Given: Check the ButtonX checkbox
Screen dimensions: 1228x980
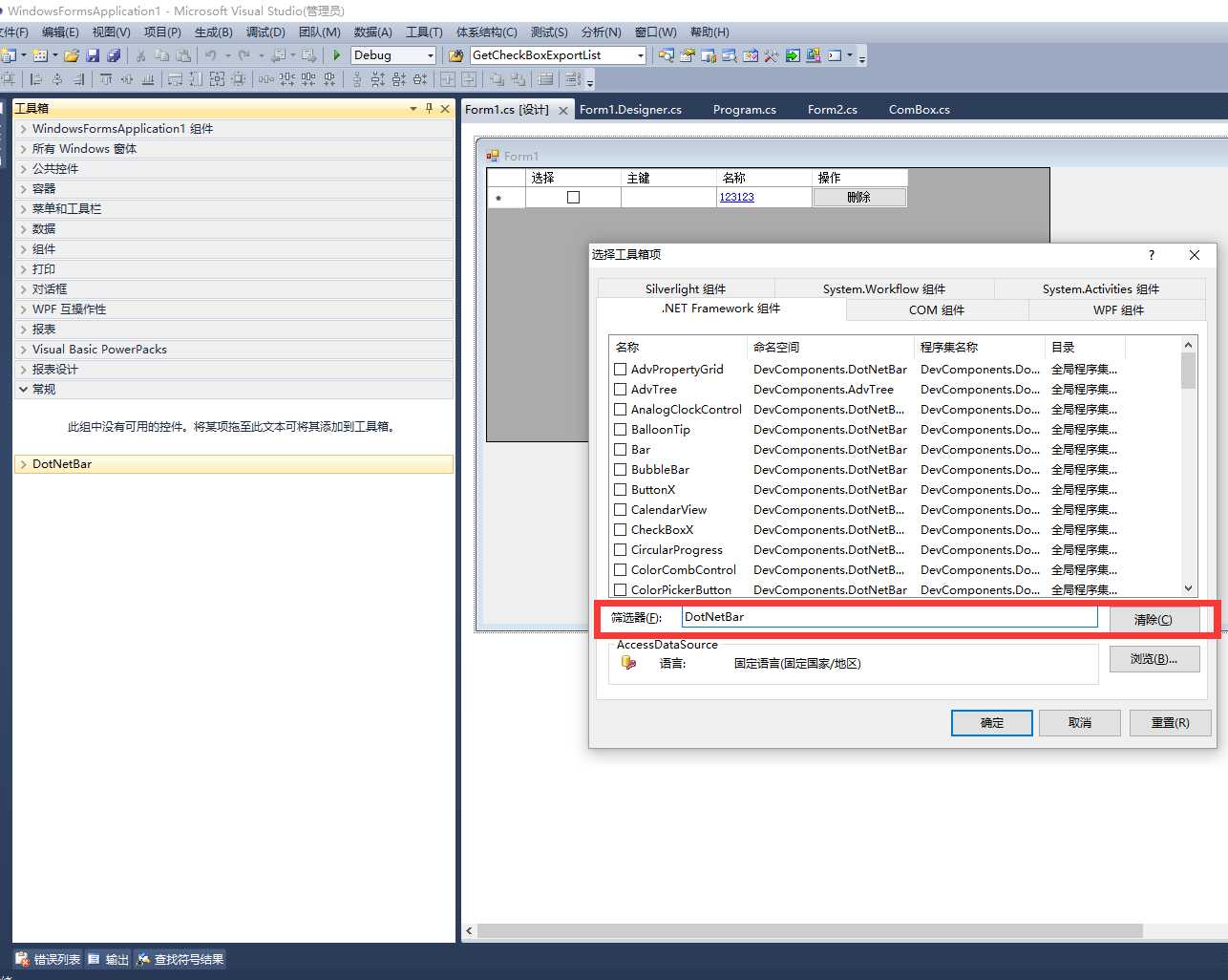Looking at the screenshot, I should tap(621, 489).
